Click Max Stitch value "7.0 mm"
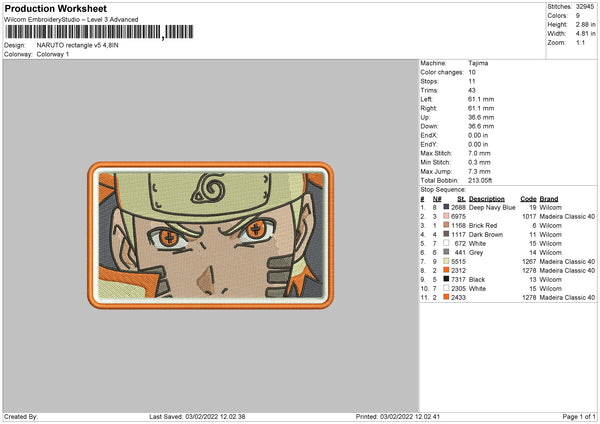The image size is (600, 424). [x=479, y=153]
